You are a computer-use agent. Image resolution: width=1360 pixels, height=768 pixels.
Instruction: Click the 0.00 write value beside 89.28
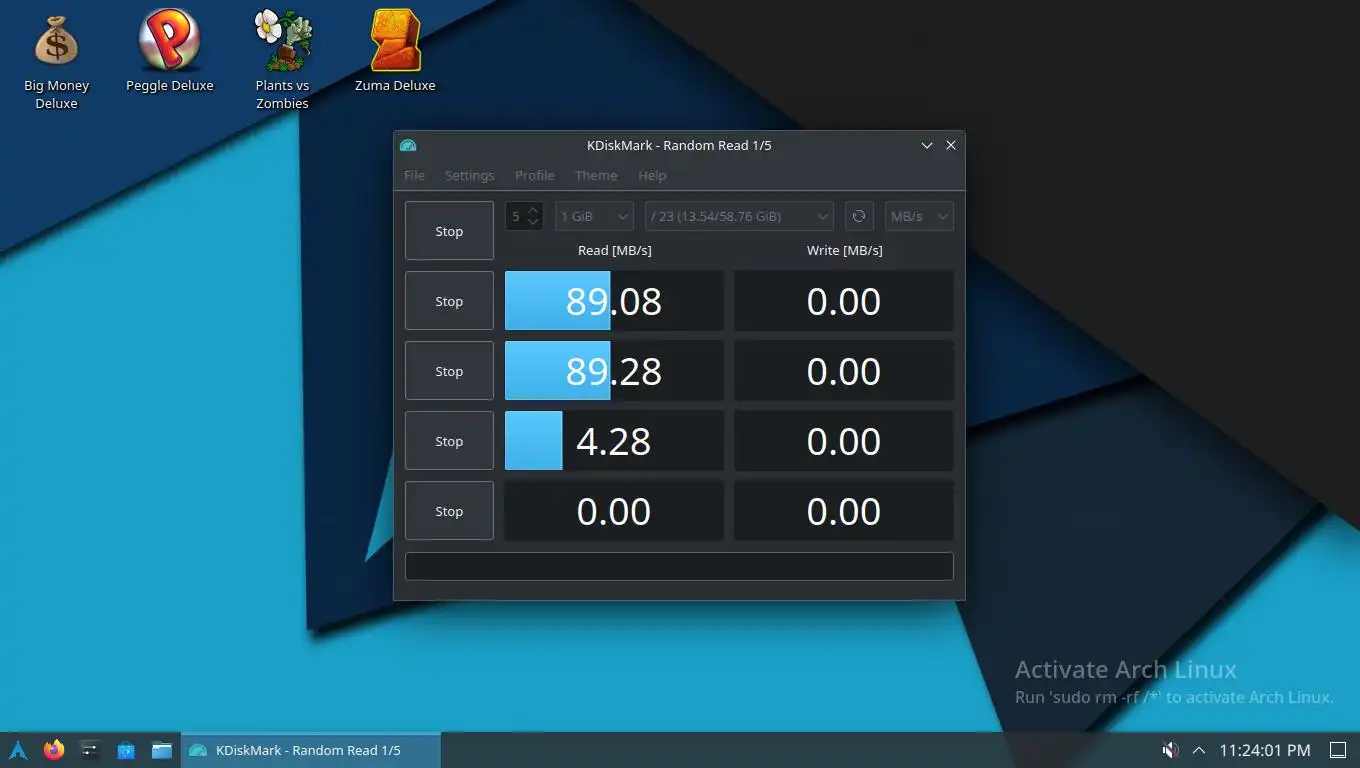844,371
